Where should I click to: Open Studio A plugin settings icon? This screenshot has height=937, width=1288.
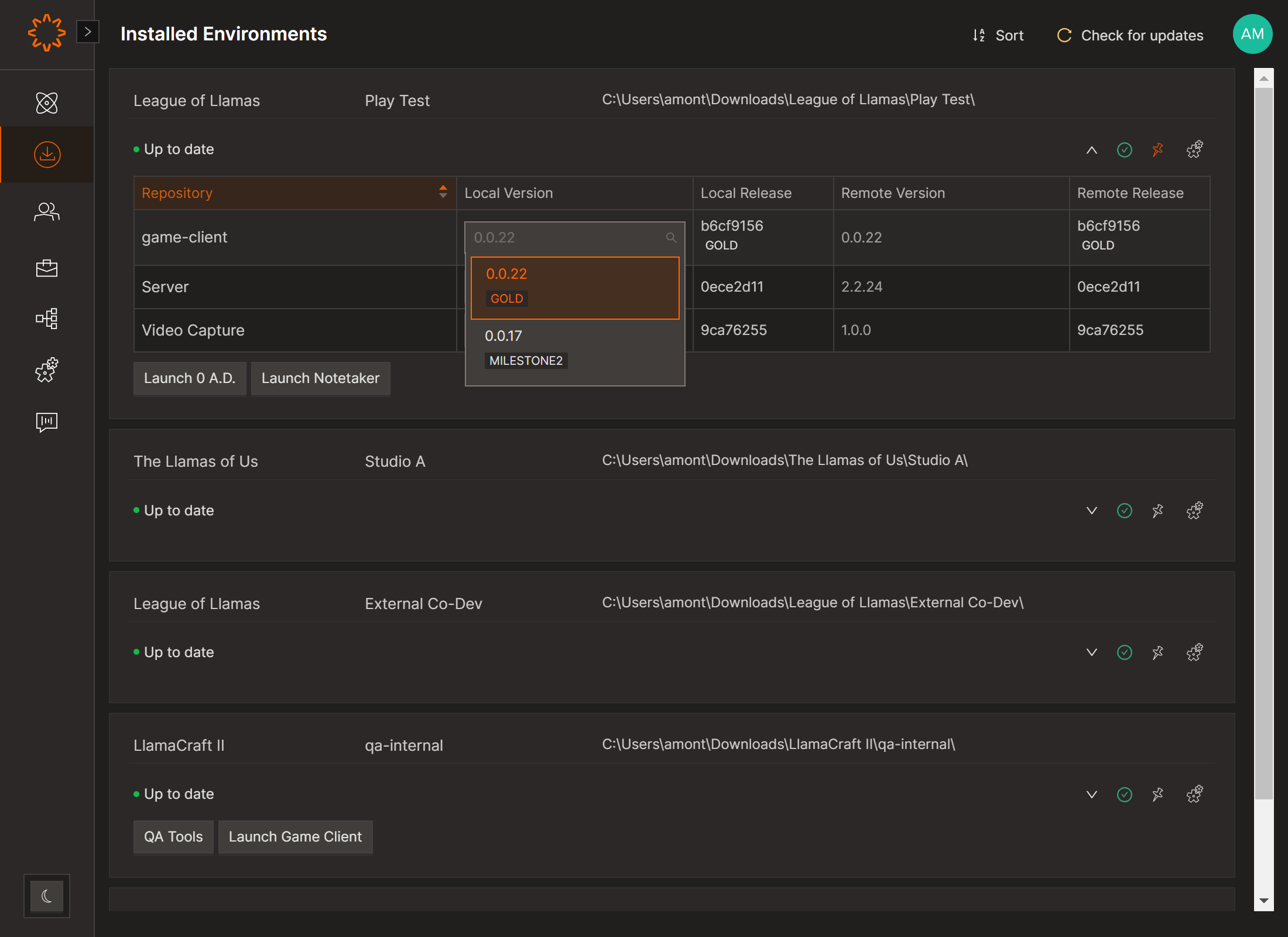pos(1195,511)
